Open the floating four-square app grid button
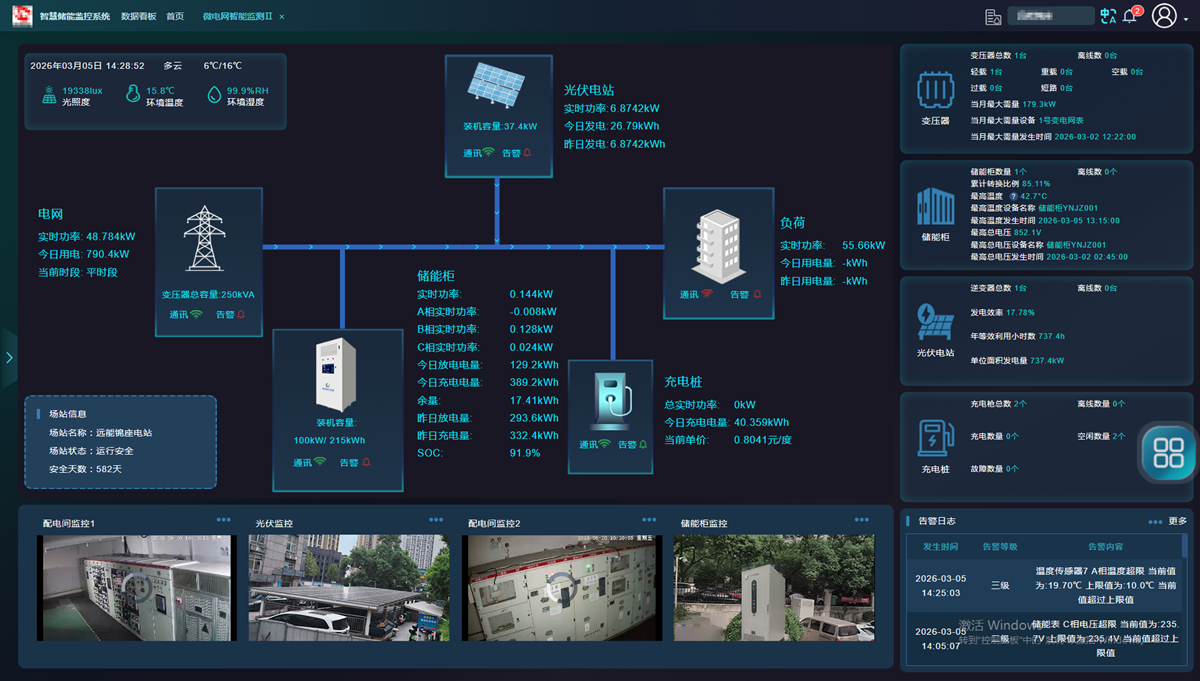 tap(1168, 452)
